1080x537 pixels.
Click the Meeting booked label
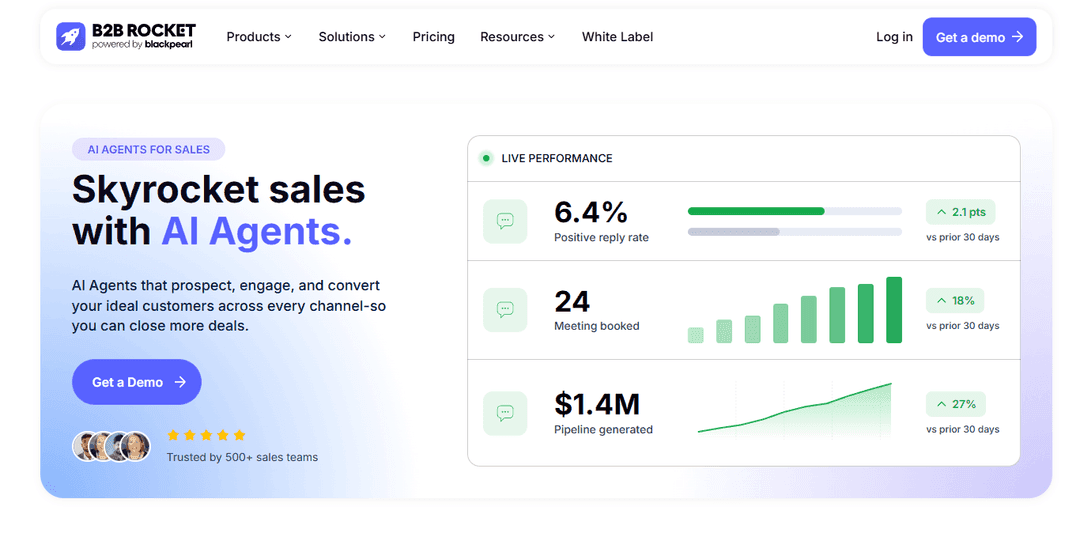pyautogui.click(x=596, y=326)
